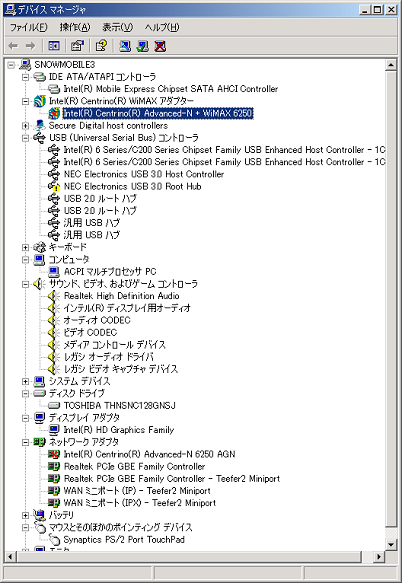This screenshot has width=402, height=583.
Task: Collapse the USB (Universal Serial Bus) コントローラ node
Action: pyautogui.click(x=25, y=138)
